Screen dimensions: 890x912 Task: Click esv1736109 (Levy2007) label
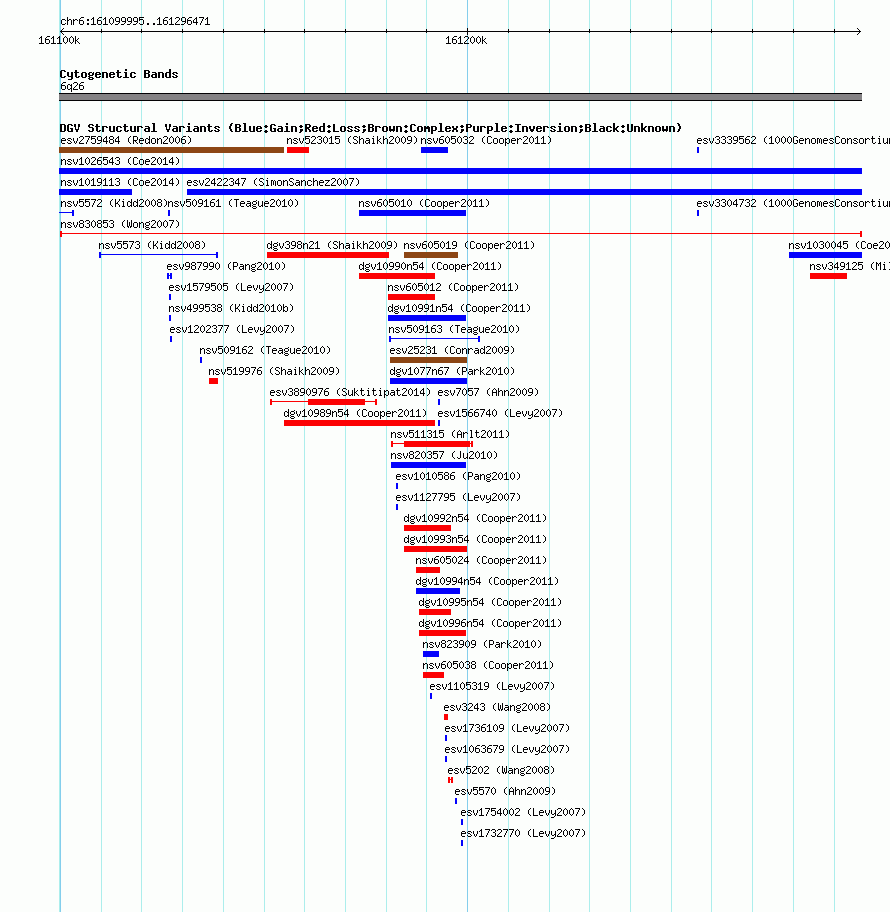(507, 726)
